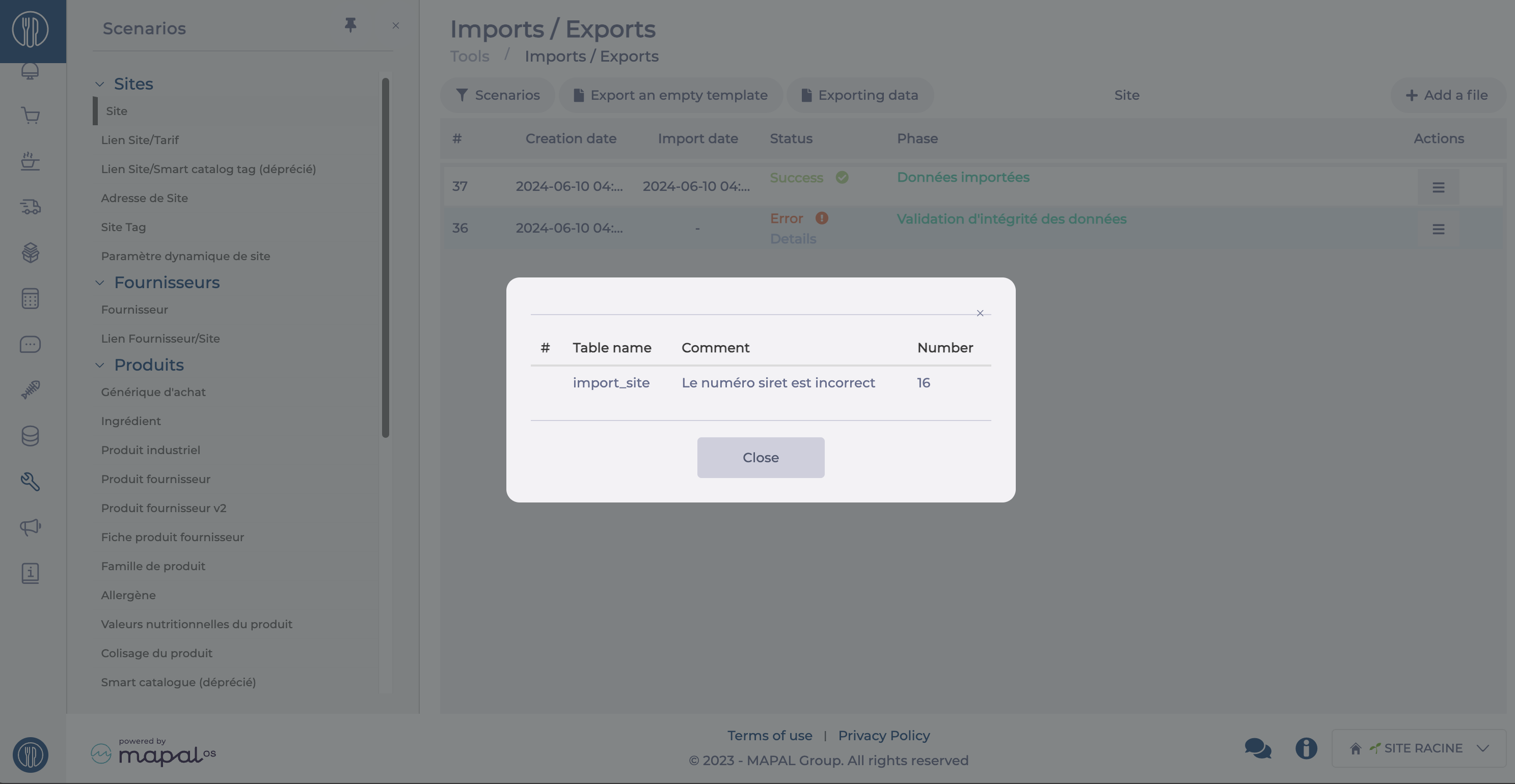The width and height of the screenshot is (1515, 784).
Task: Click the import_site table name cell
Action: 611,383
